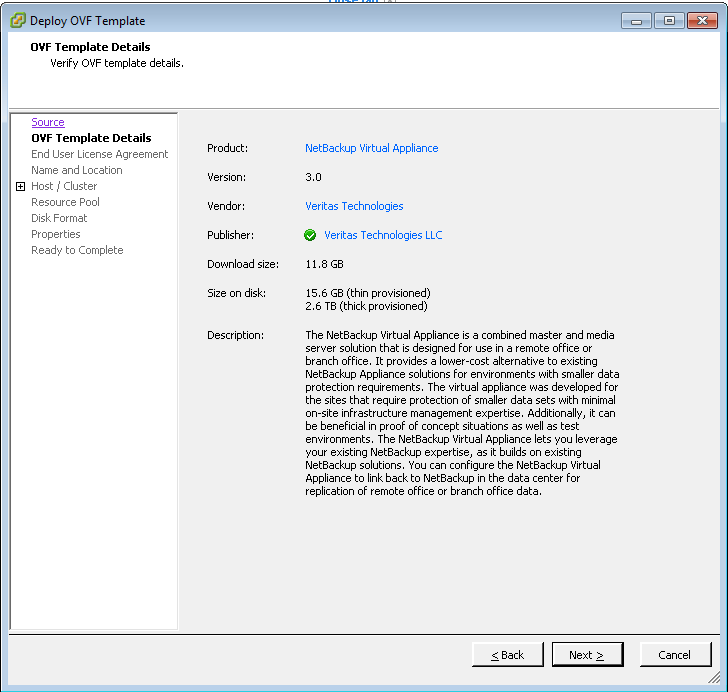The image size is (728, 692).
Task: Open Veritas Technologies LLC publisher link
Action: pos(383,235)
